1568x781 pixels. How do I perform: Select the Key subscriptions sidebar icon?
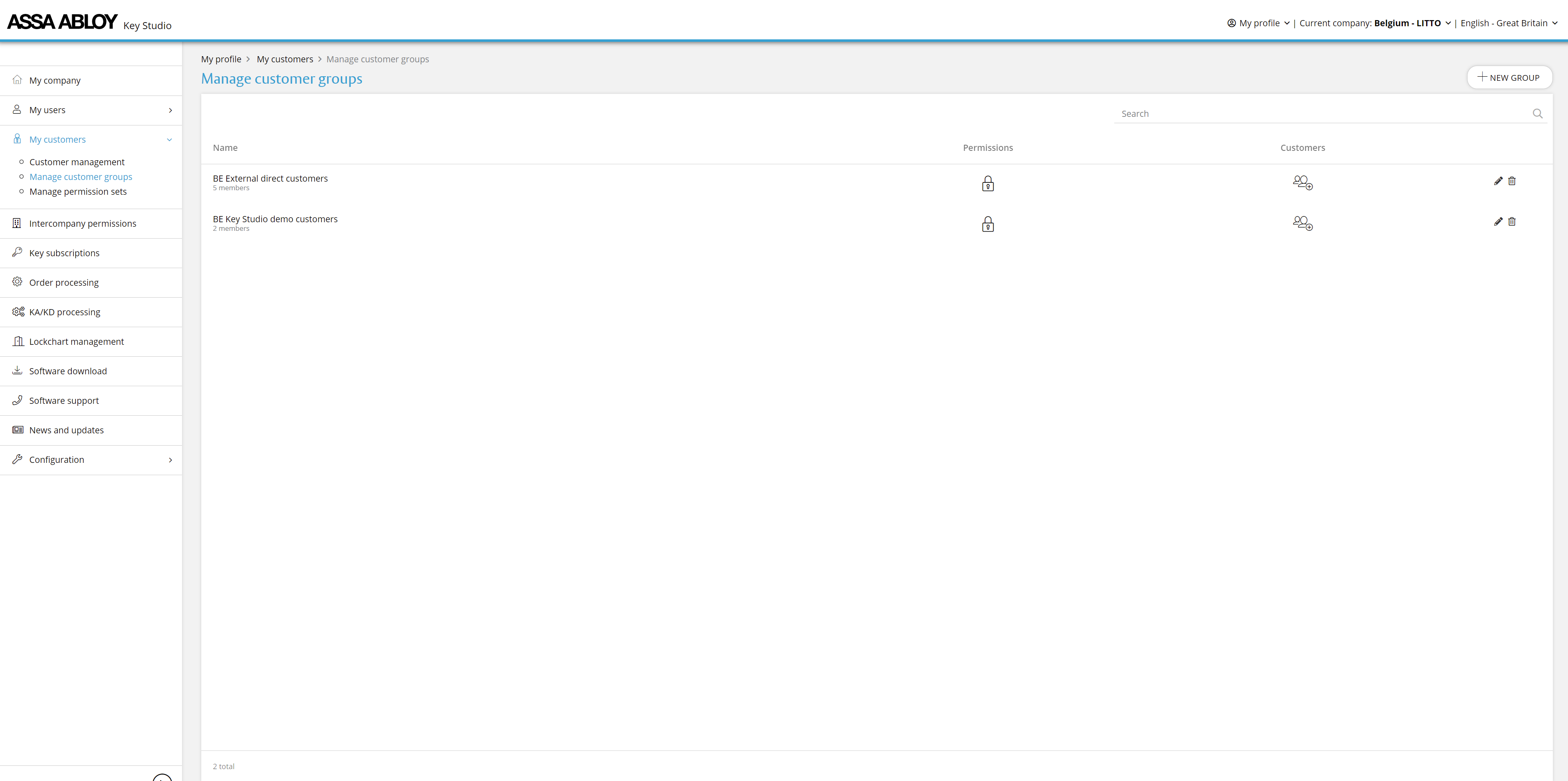tap(18, 253)
